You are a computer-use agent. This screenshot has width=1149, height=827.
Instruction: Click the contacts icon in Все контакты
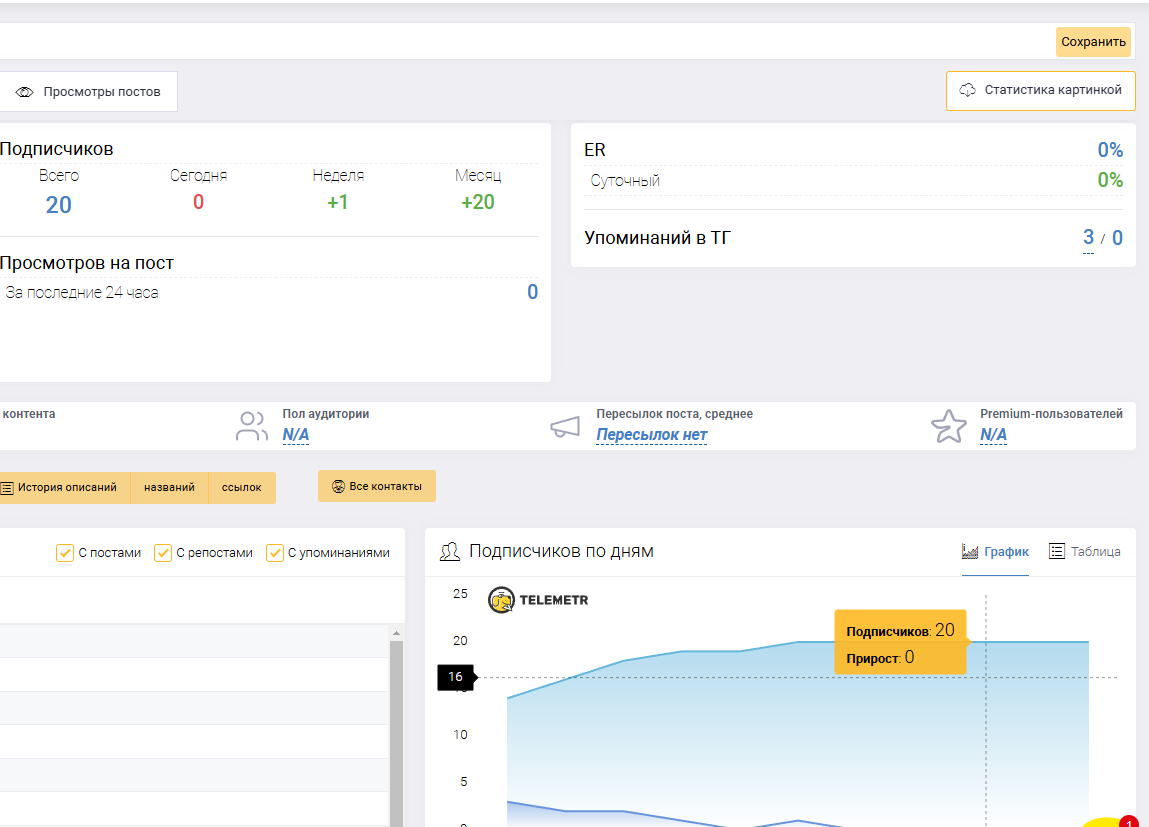click(339, 486)
